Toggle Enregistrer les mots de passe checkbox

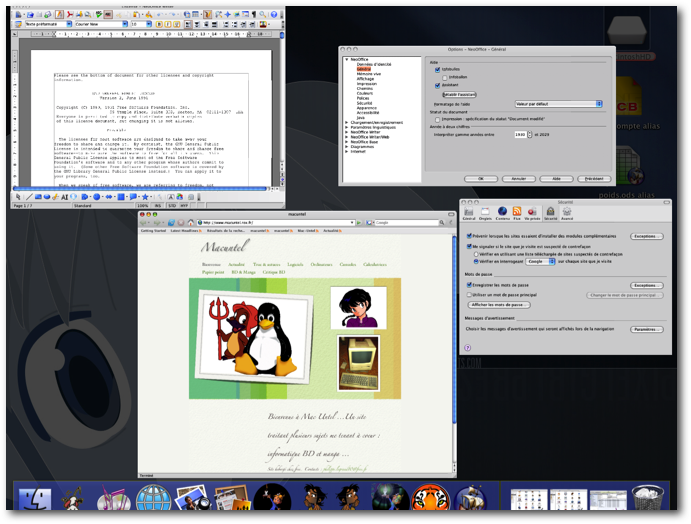(x=469, y=285)
